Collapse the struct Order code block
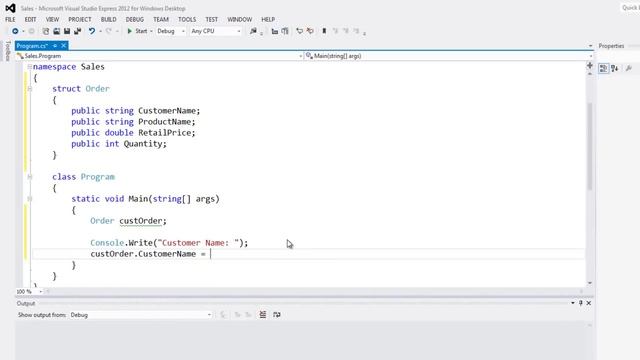Screen dimensions: 640x360 30,89
